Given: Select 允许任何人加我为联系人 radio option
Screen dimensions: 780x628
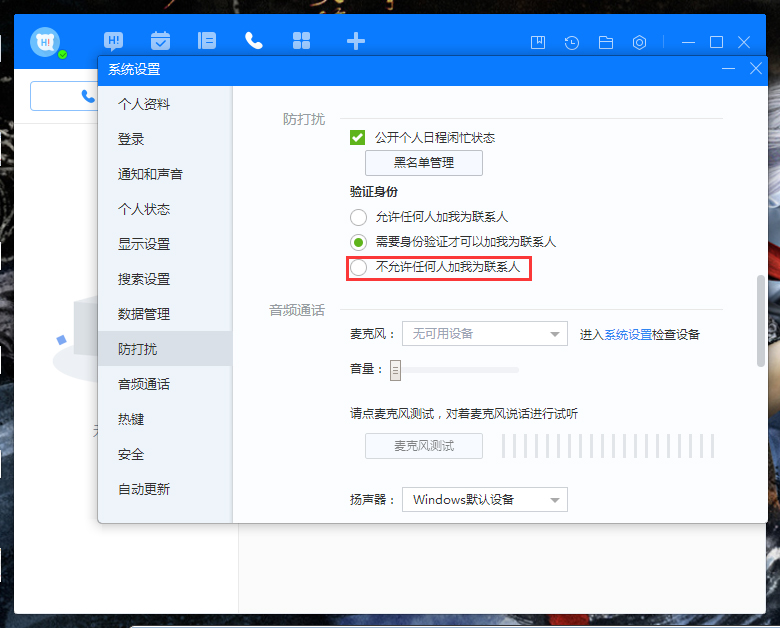Looking at the screenshot, I should 358,217.
